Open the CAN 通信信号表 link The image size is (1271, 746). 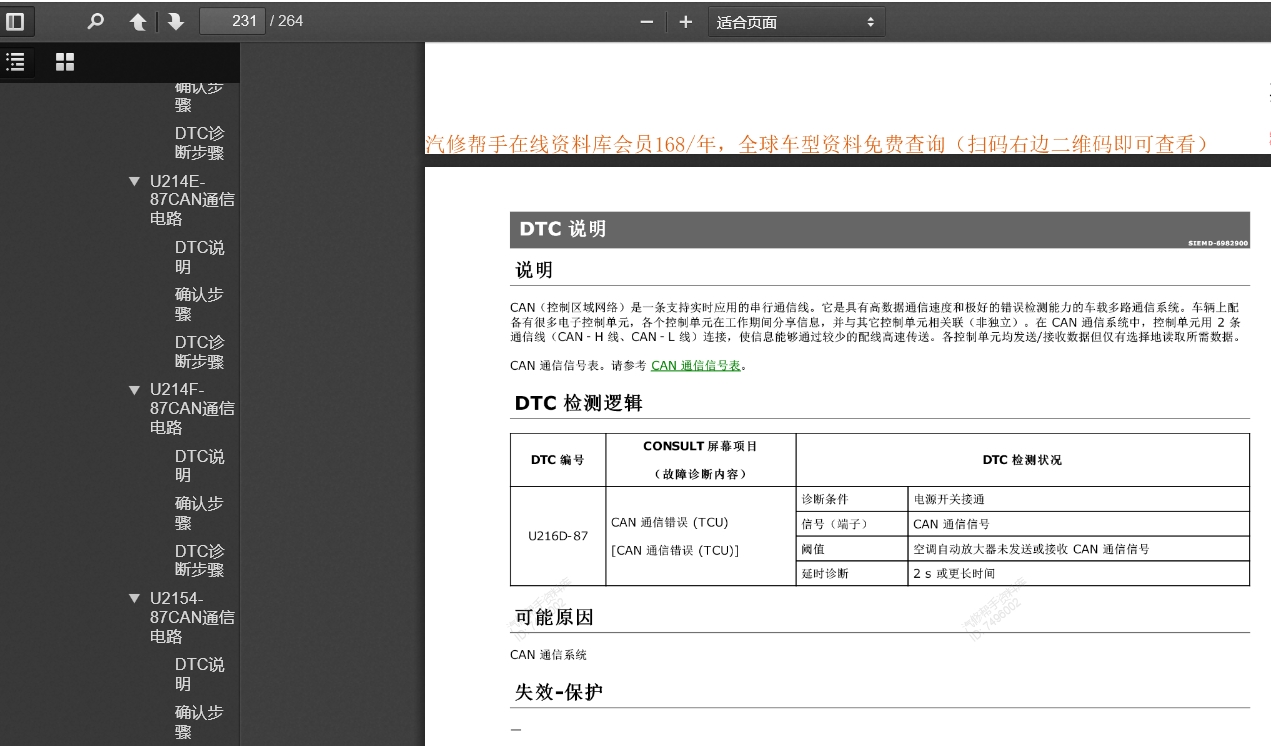pos(695,366)
